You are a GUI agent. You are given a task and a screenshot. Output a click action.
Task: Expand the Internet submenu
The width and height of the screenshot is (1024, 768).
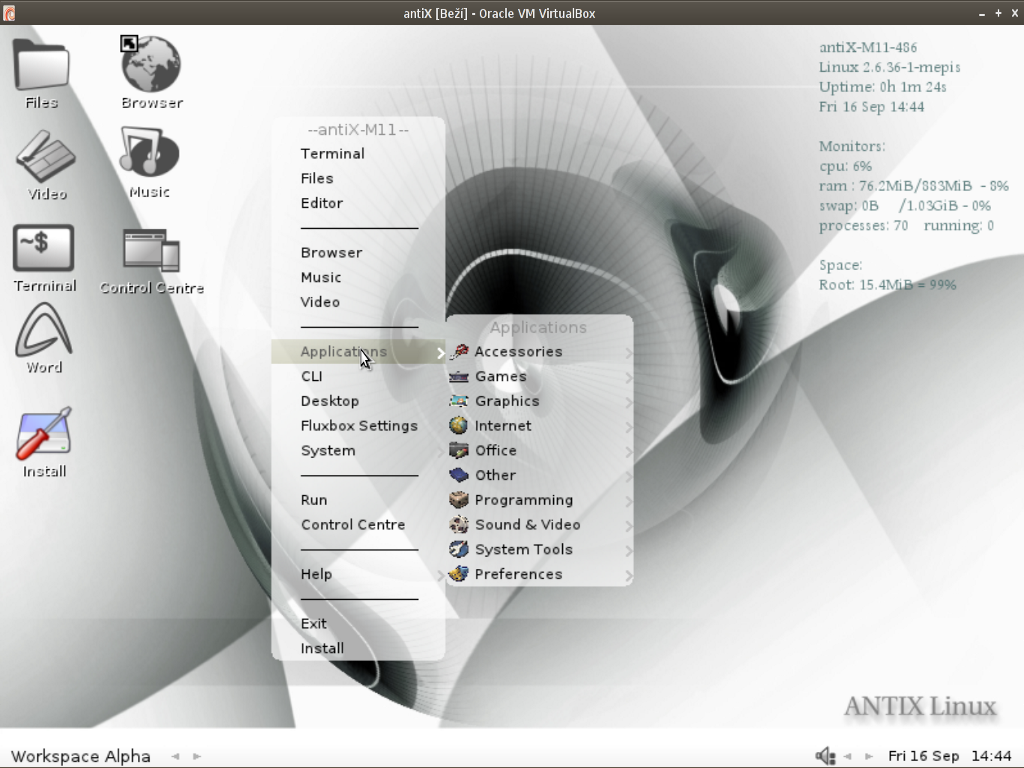point(503,426)
